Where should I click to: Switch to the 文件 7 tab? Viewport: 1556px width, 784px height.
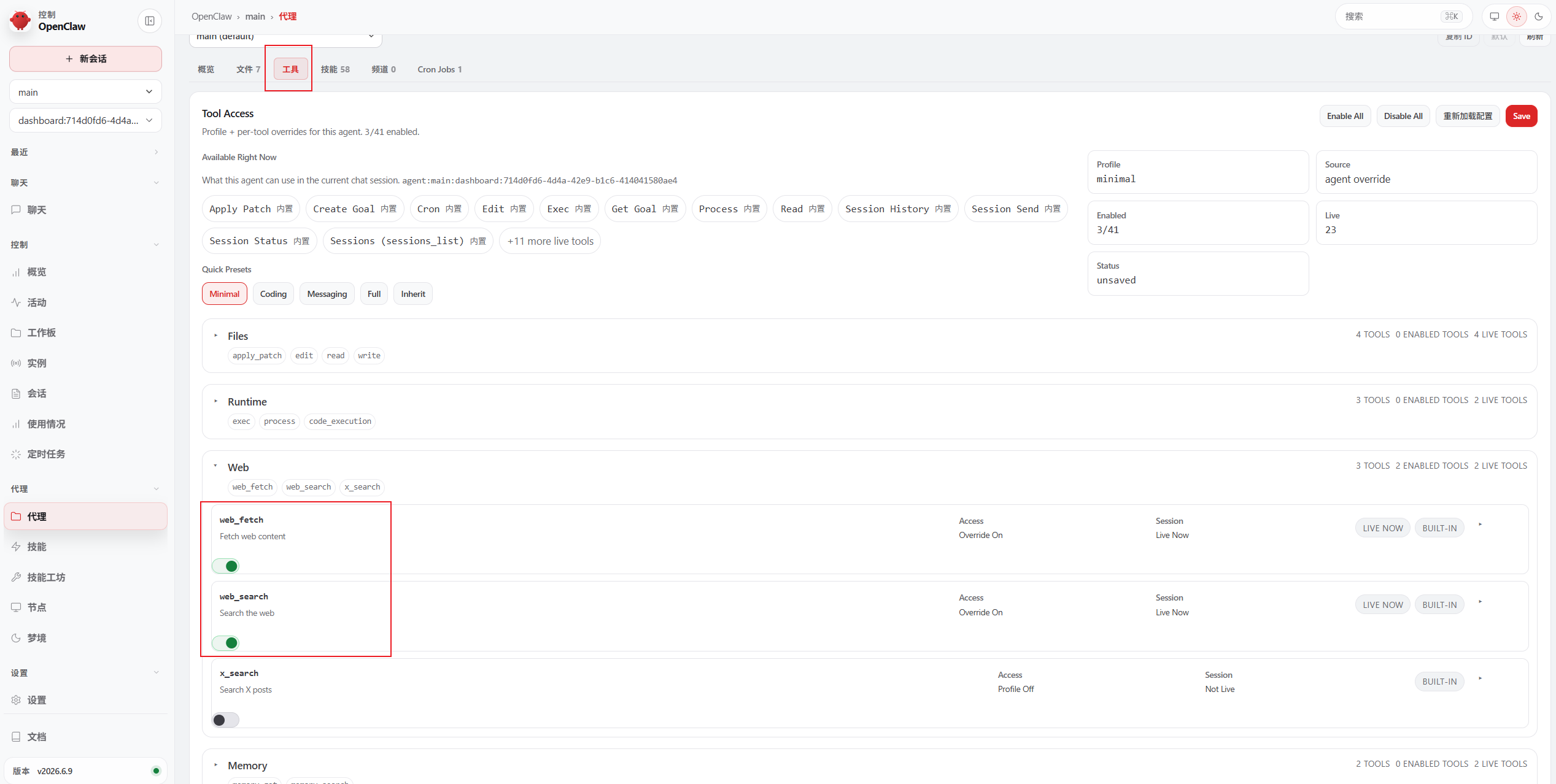248,69
